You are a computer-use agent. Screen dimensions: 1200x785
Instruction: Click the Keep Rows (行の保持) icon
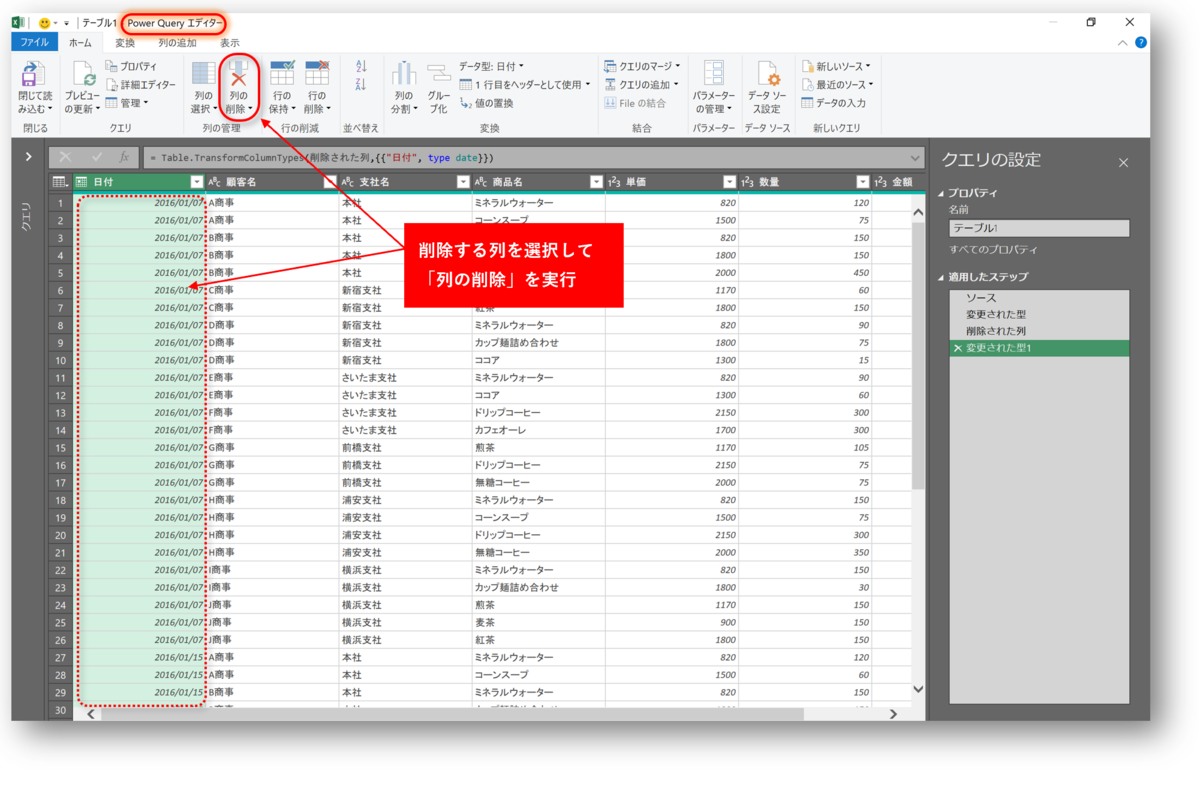point(282,72)
